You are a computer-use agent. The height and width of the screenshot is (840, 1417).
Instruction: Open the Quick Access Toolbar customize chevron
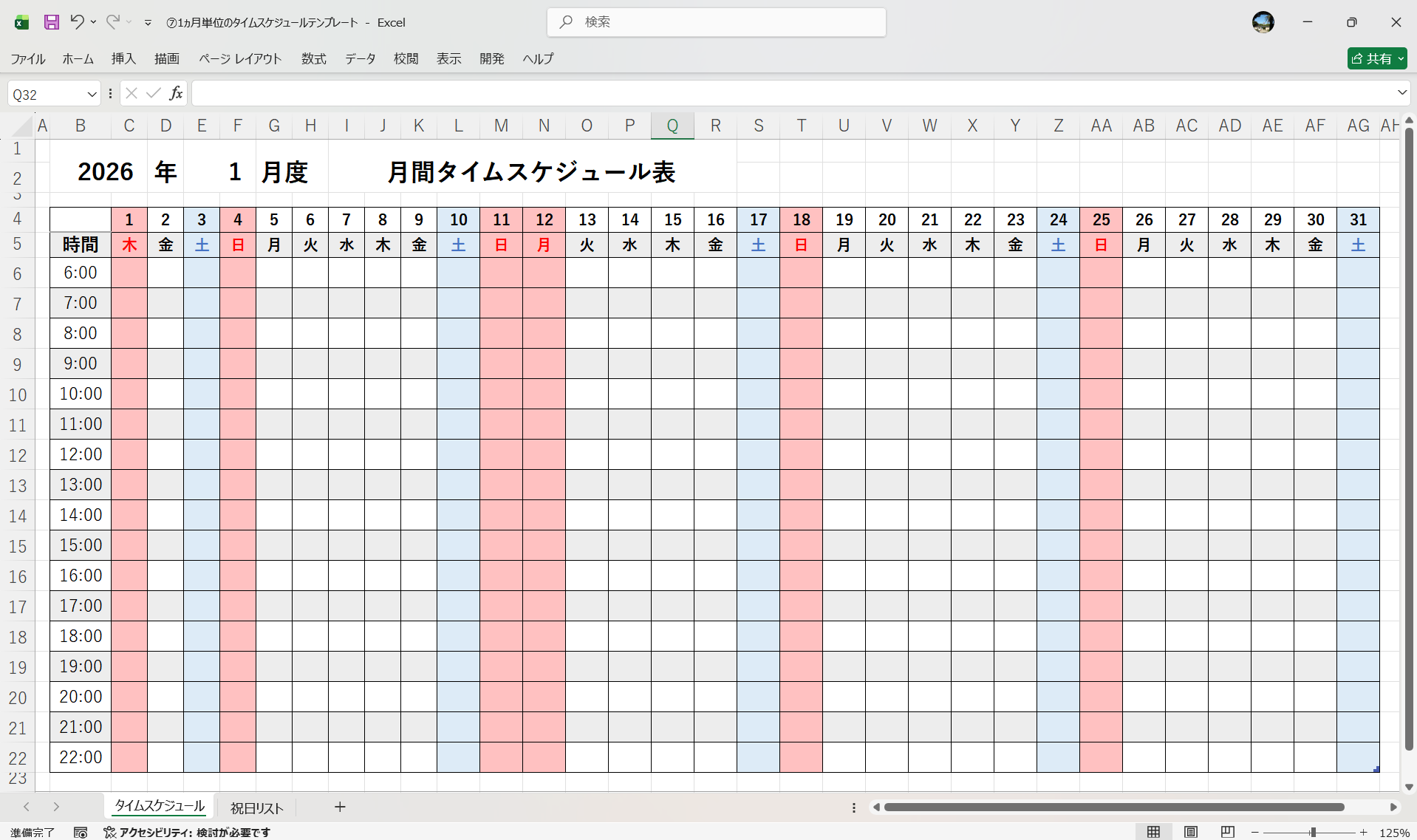tap(148, 22)
